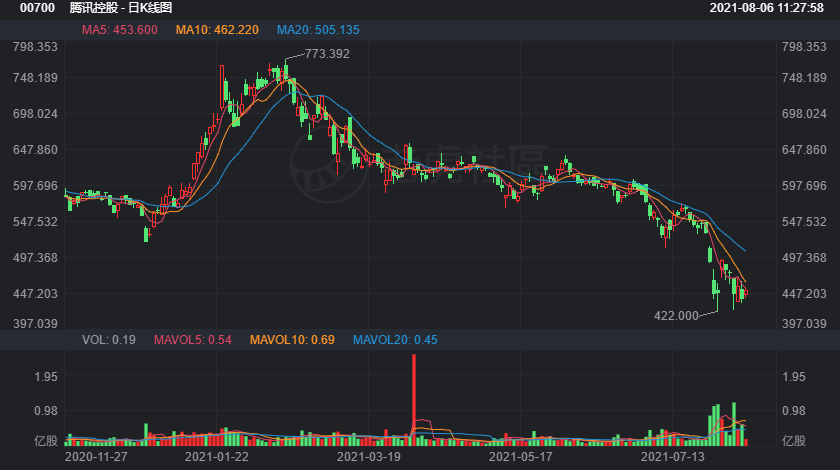Click the right axis 798.353 price label
Screen dimensions: 840x470
pyautogui.click(x=804, y=47)
